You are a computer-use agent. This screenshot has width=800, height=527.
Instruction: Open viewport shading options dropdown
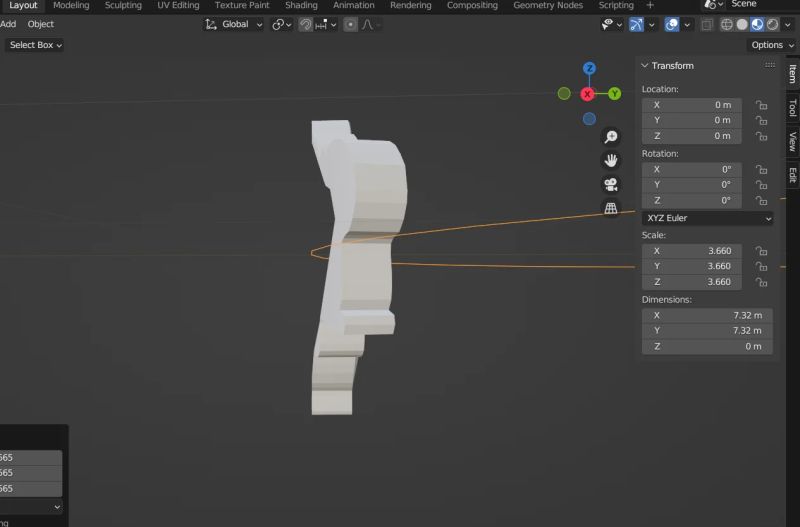pyautogui.click(x=788, y=24)
